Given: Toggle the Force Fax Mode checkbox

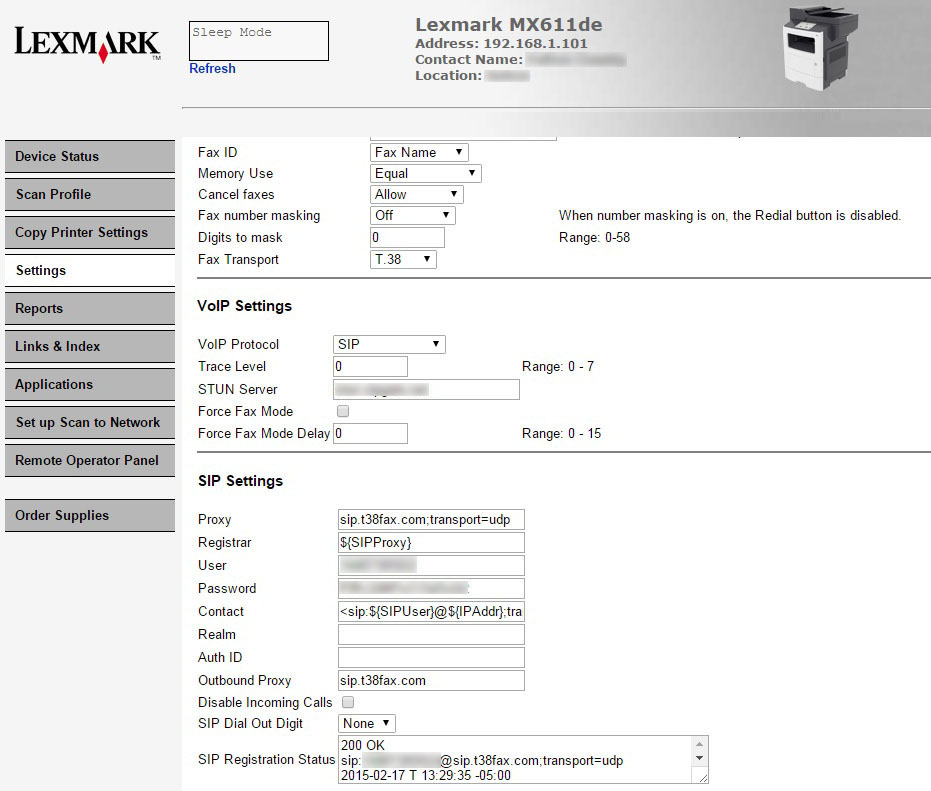Looking at the screenshot, I should pos(343,411).
